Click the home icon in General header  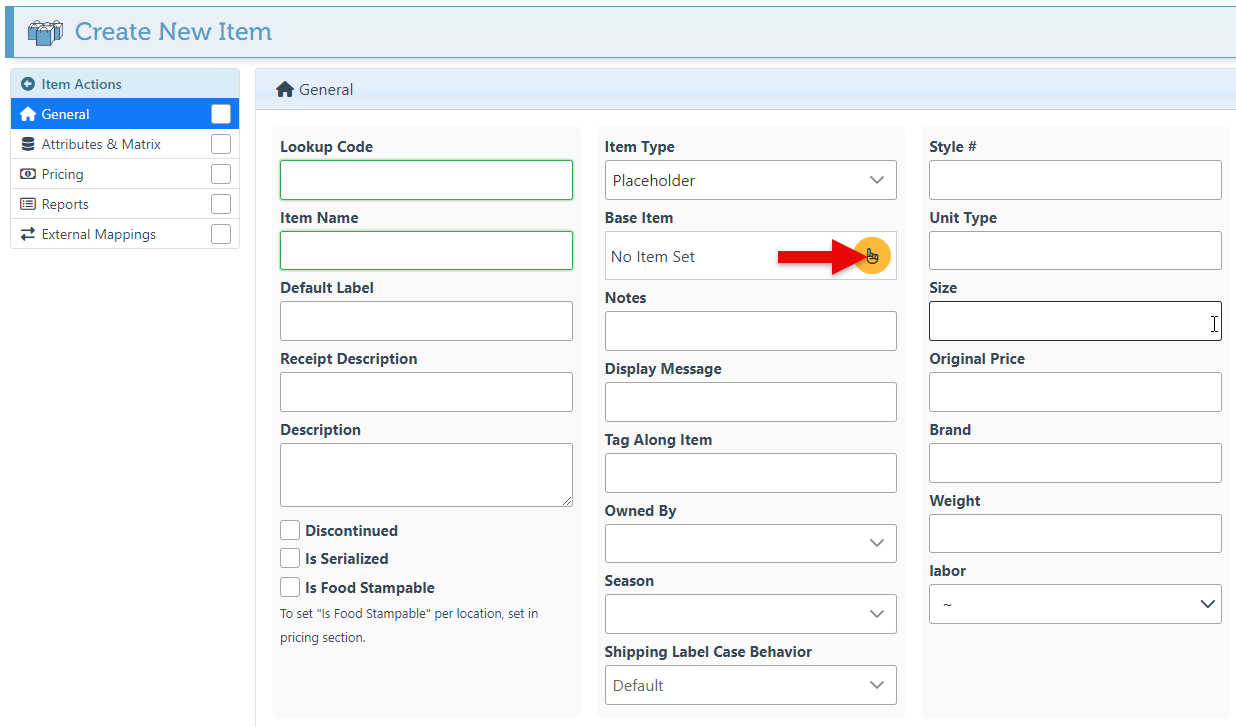[x=285, y=89]
